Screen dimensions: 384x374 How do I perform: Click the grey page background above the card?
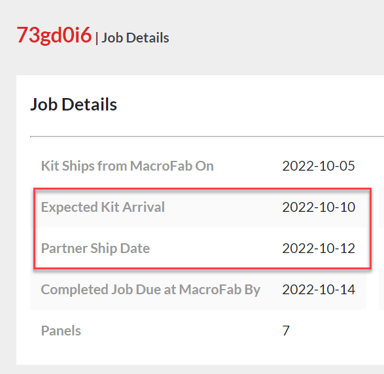tap(267, 37)
